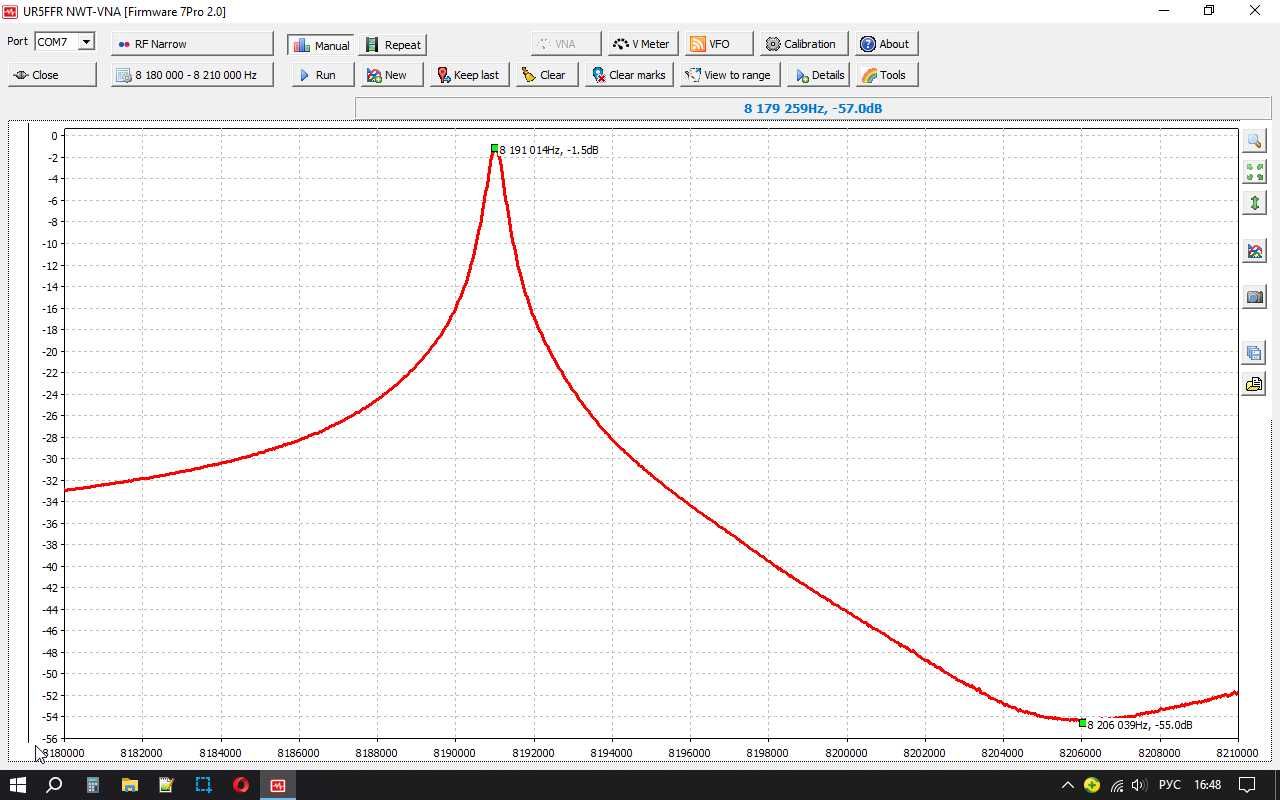Select the minimum marker at 8 206 039Hz
This screenshot has height=800, width=1280.
pyautogui.click(x=1082, y=723)
